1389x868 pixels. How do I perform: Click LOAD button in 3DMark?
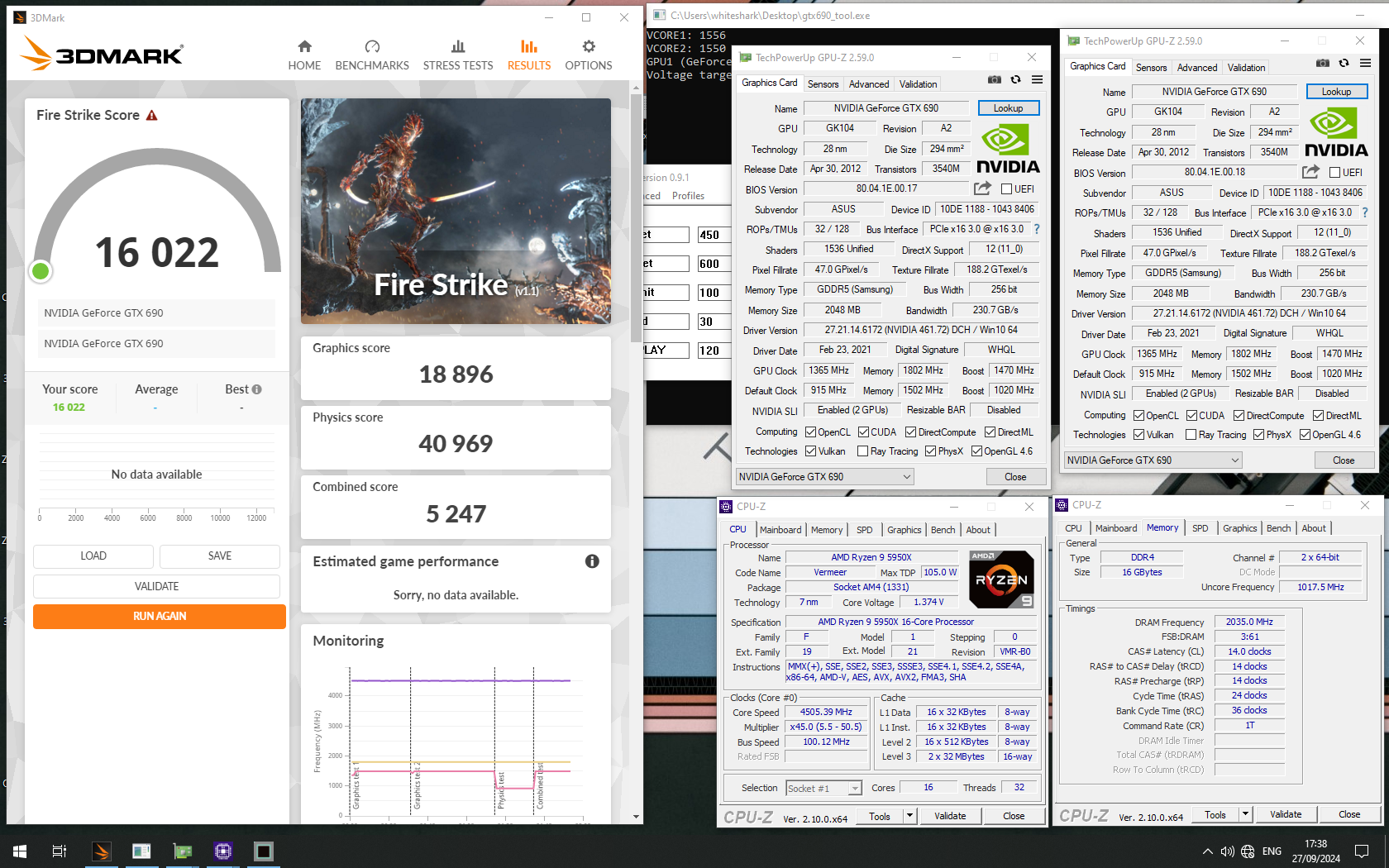(93, 556)
